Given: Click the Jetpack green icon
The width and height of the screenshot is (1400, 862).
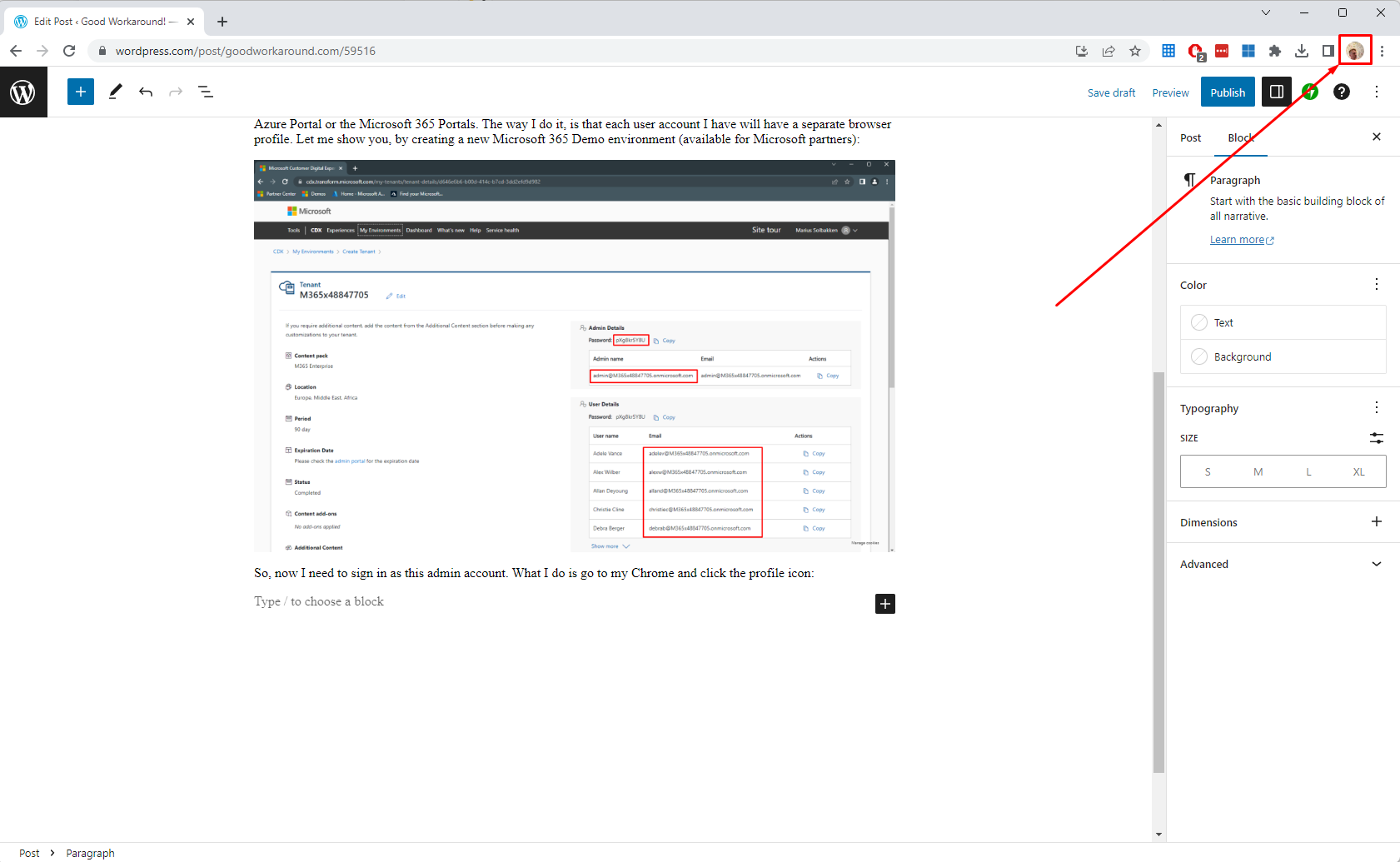Looking at the screenshot, I should pos(1311,92).
